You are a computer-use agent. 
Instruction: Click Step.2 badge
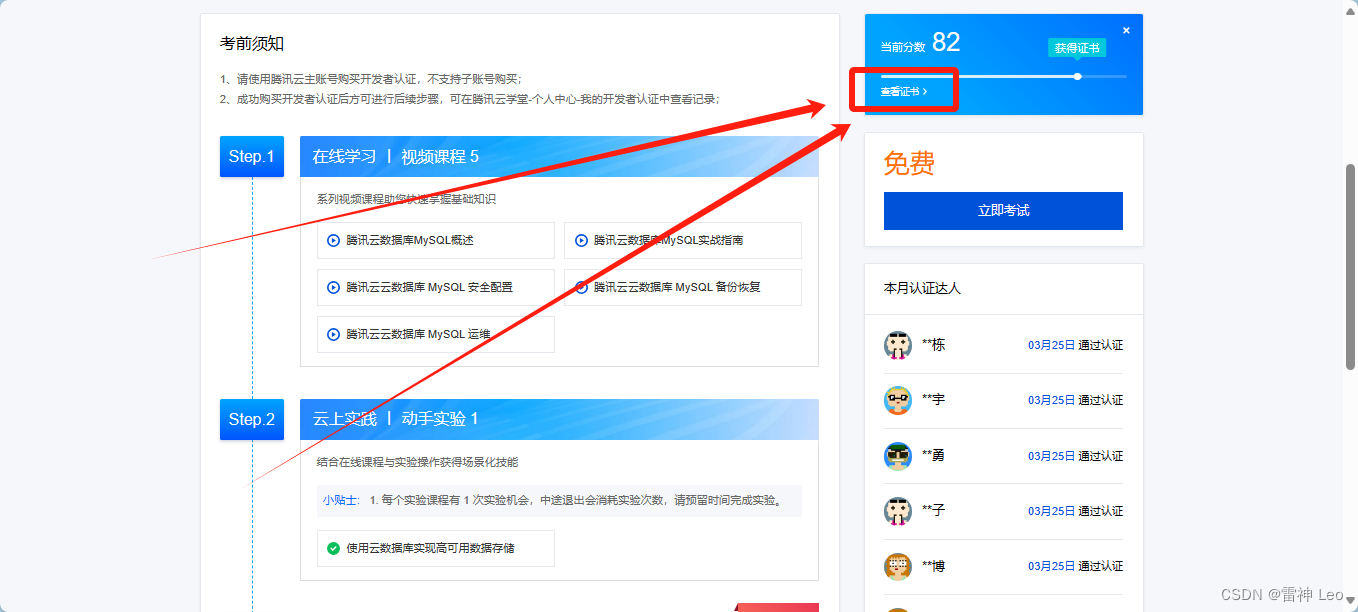tap(252, 419)
